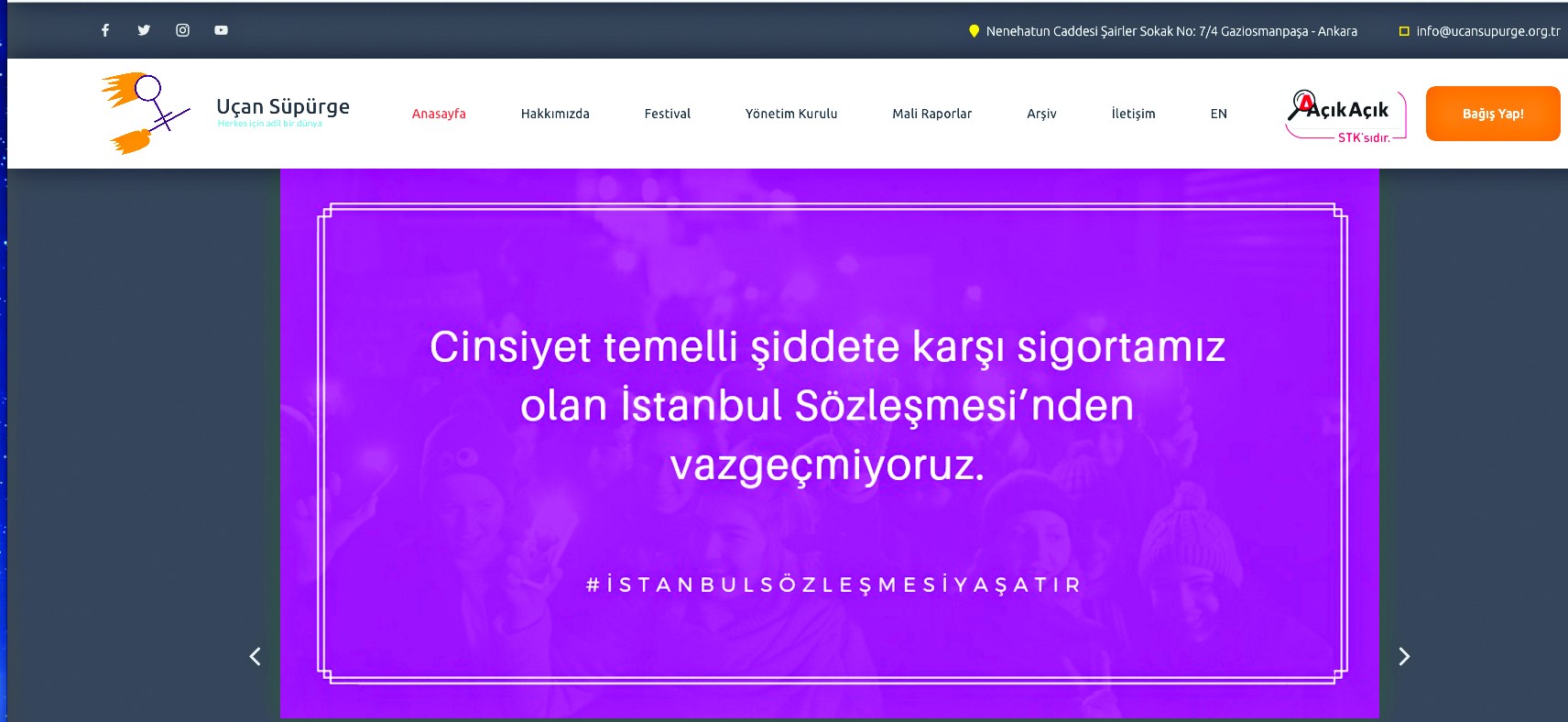
Task: Go to the İletişim page
Action: (x=1133, y=114)
